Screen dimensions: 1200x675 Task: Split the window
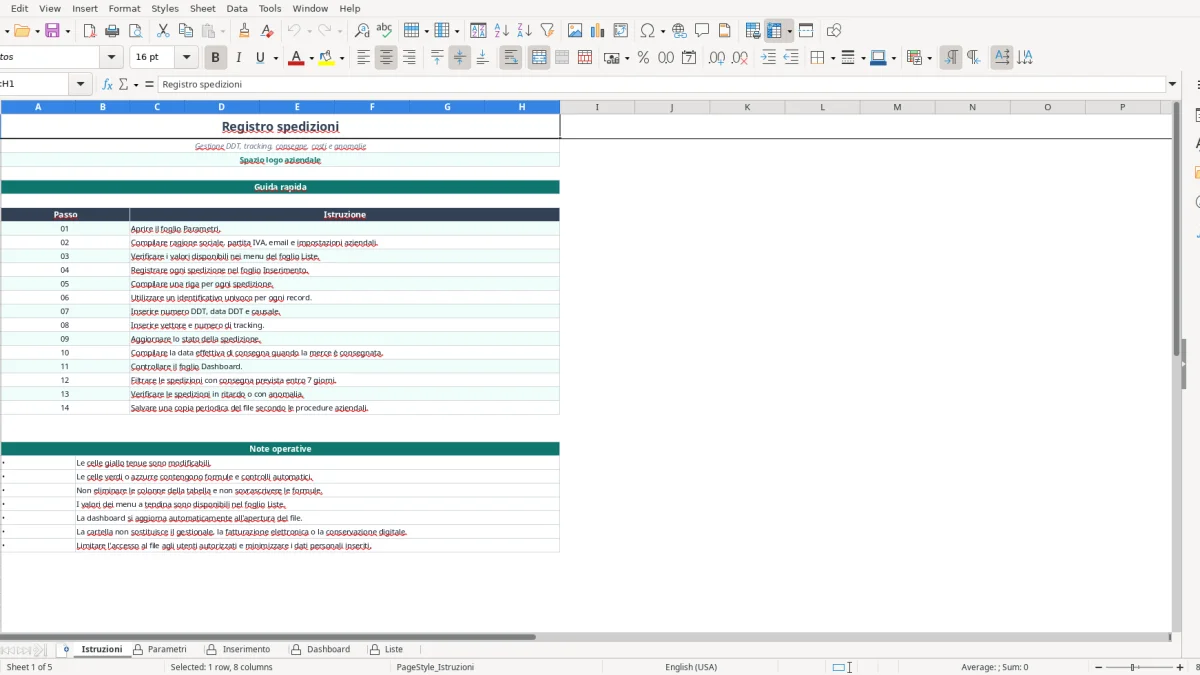click(x=806, y=31)
